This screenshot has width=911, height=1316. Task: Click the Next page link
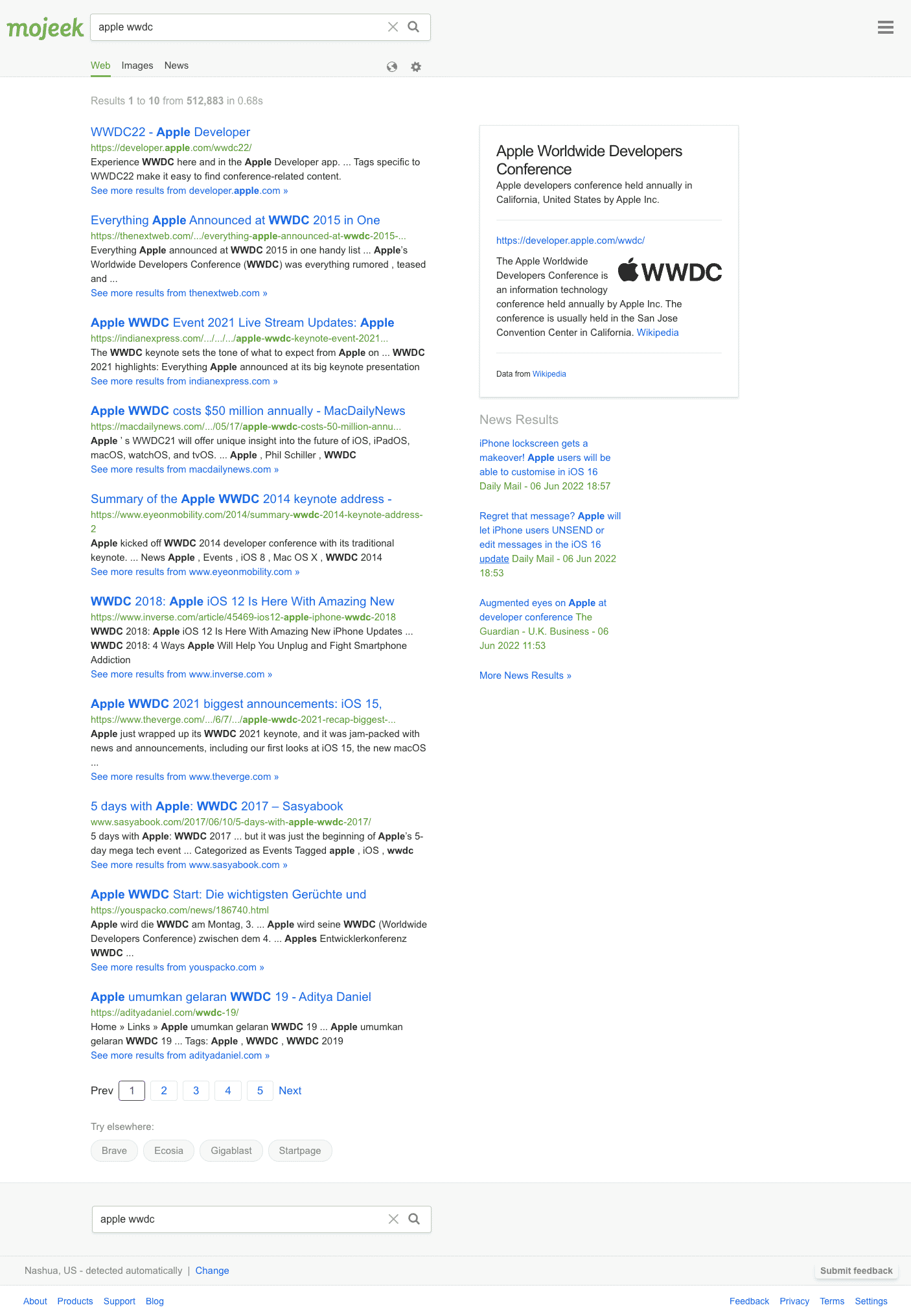tap(290, 1090)
